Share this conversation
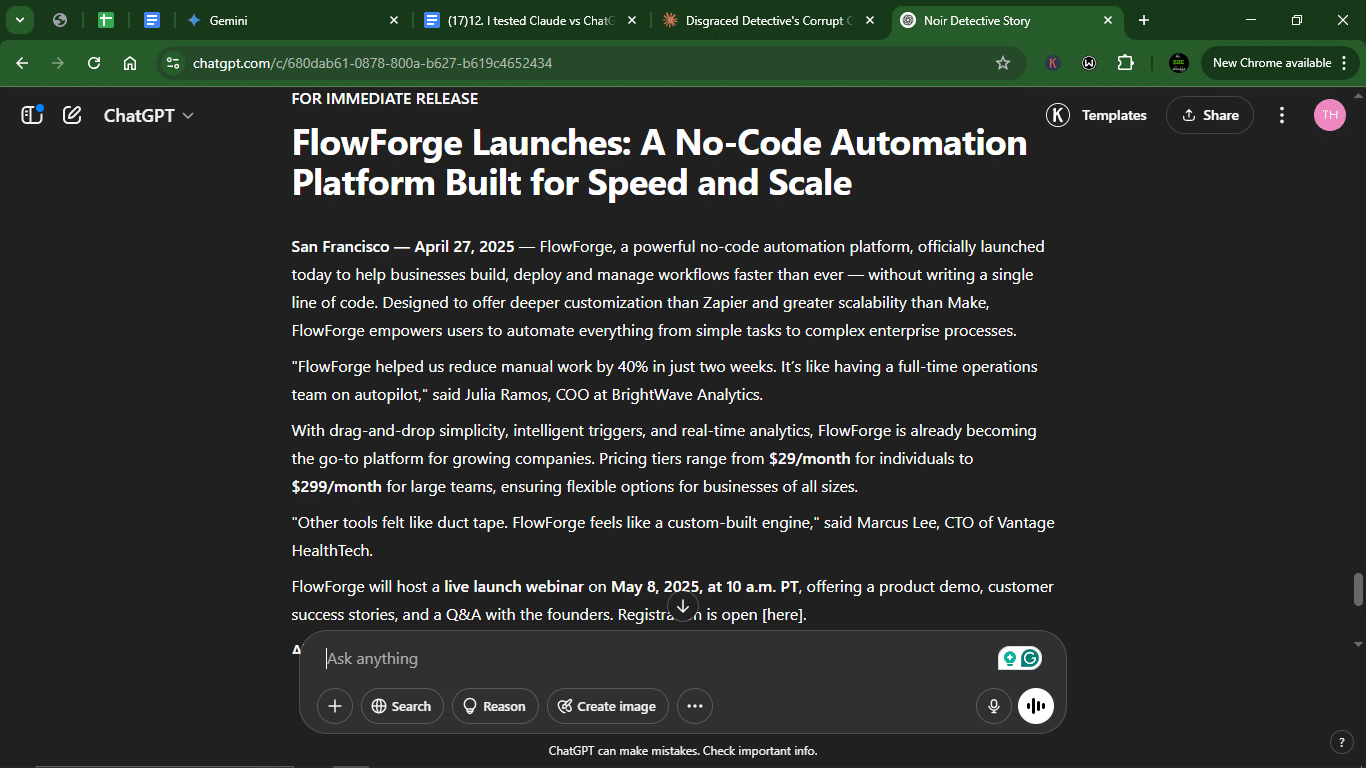Viewport: 1366px width, 768px height. coord(1210,115)
